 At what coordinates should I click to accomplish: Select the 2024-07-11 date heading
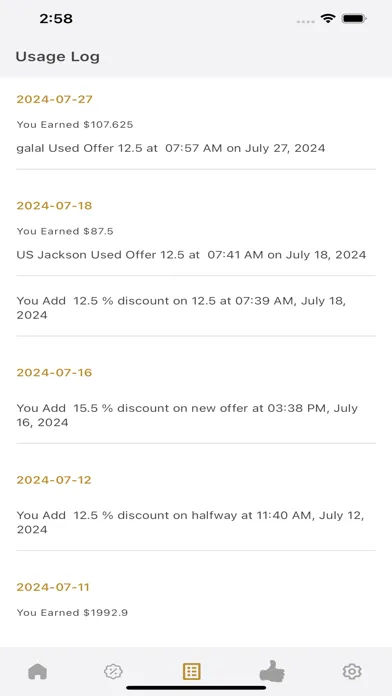[53, 587]
